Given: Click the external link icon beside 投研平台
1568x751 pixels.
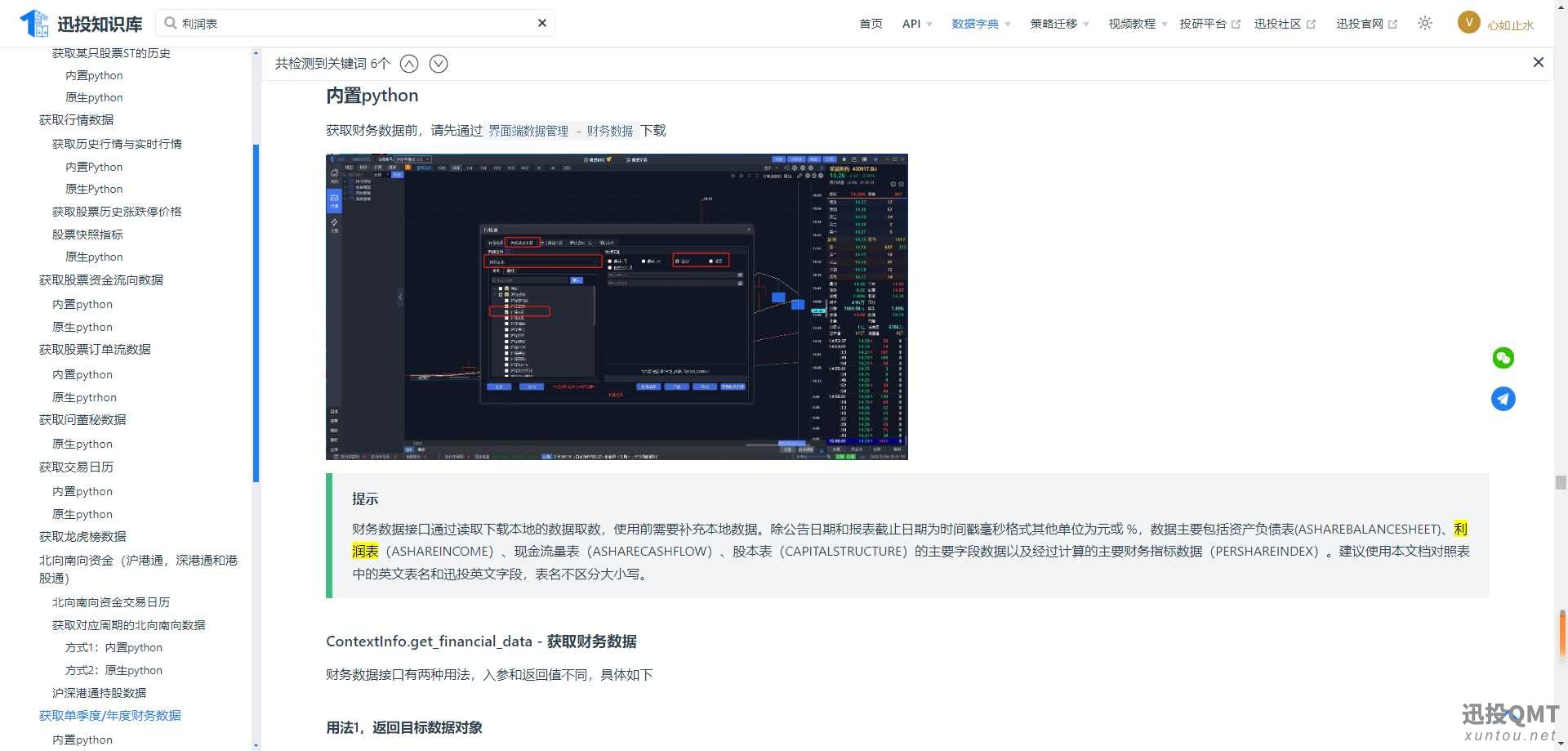Looking at the screenshot, I should point(1236,24).
